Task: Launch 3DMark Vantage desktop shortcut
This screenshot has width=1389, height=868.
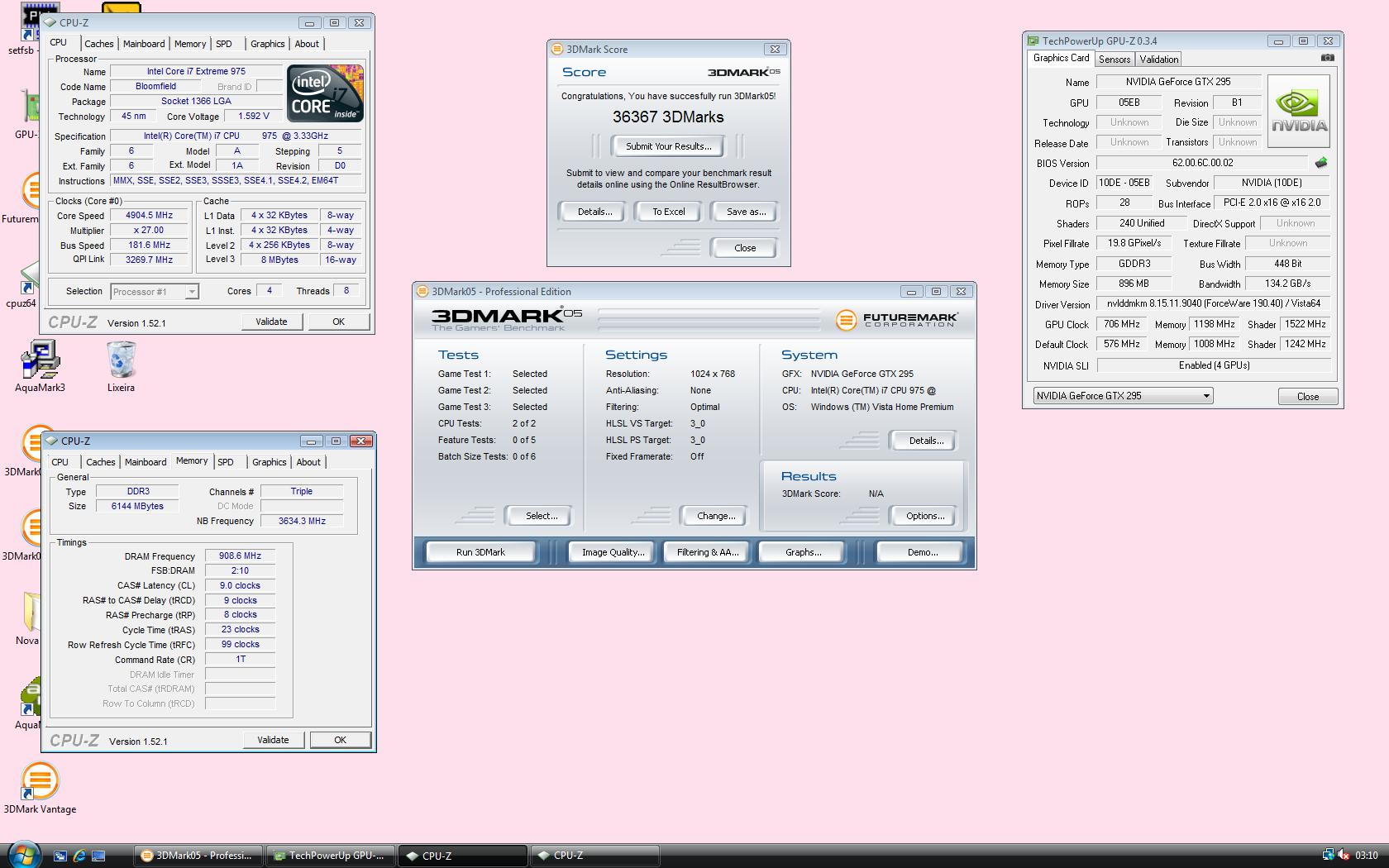Action: coord(40,789)
